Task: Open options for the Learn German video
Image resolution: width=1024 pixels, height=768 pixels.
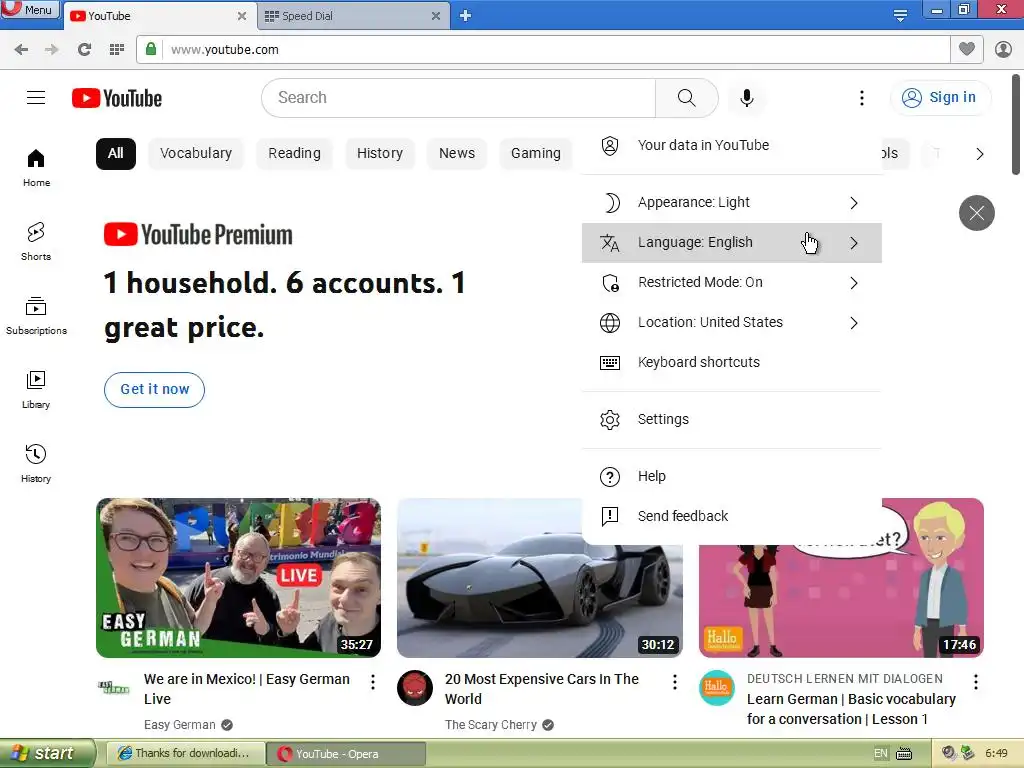Action: click(975, 682)
